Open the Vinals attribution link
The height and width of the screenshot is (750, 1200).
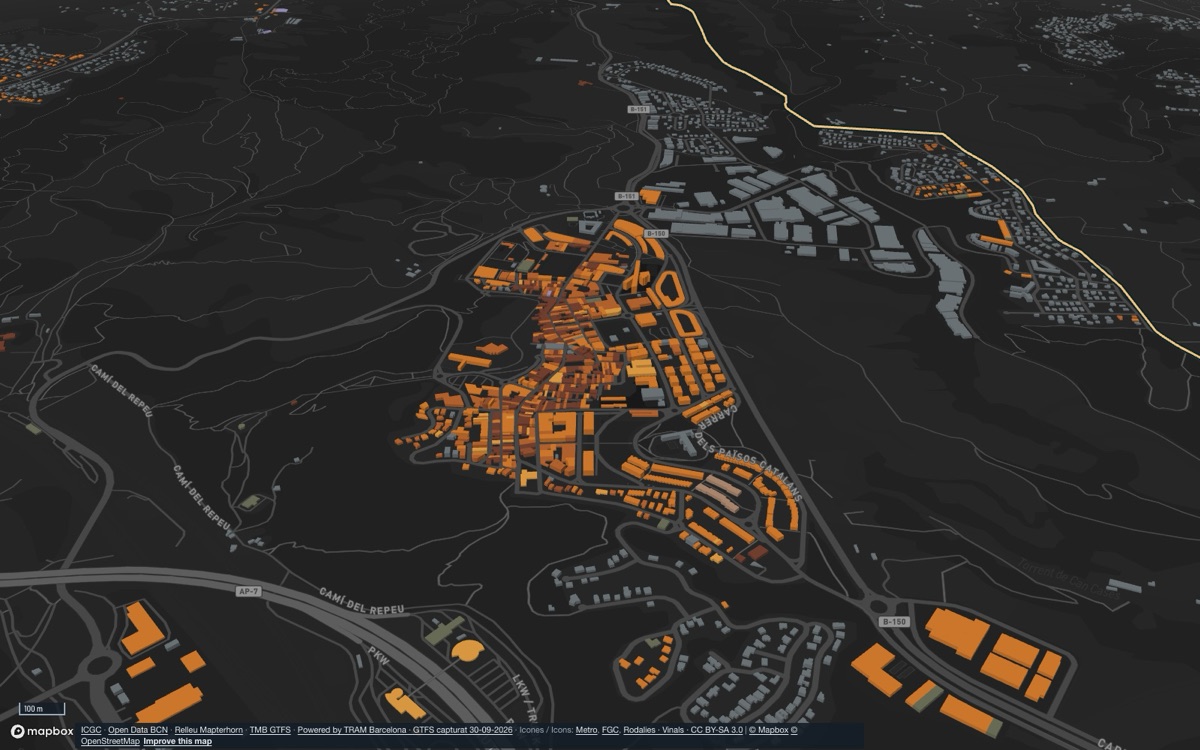673,730
